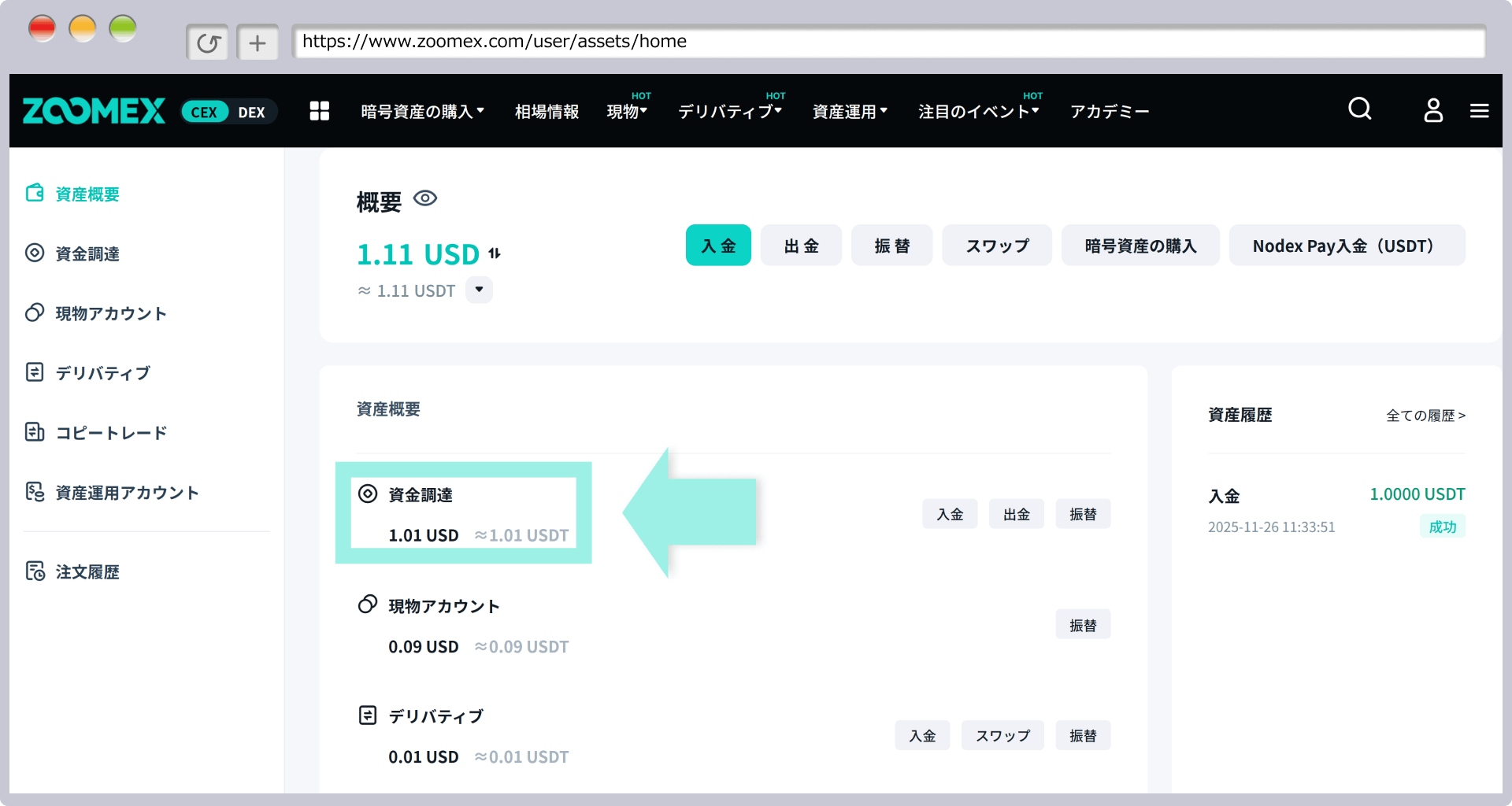Open the 相場情報 menu item
Screen dimensions: 1512x806
pos(547,111)
